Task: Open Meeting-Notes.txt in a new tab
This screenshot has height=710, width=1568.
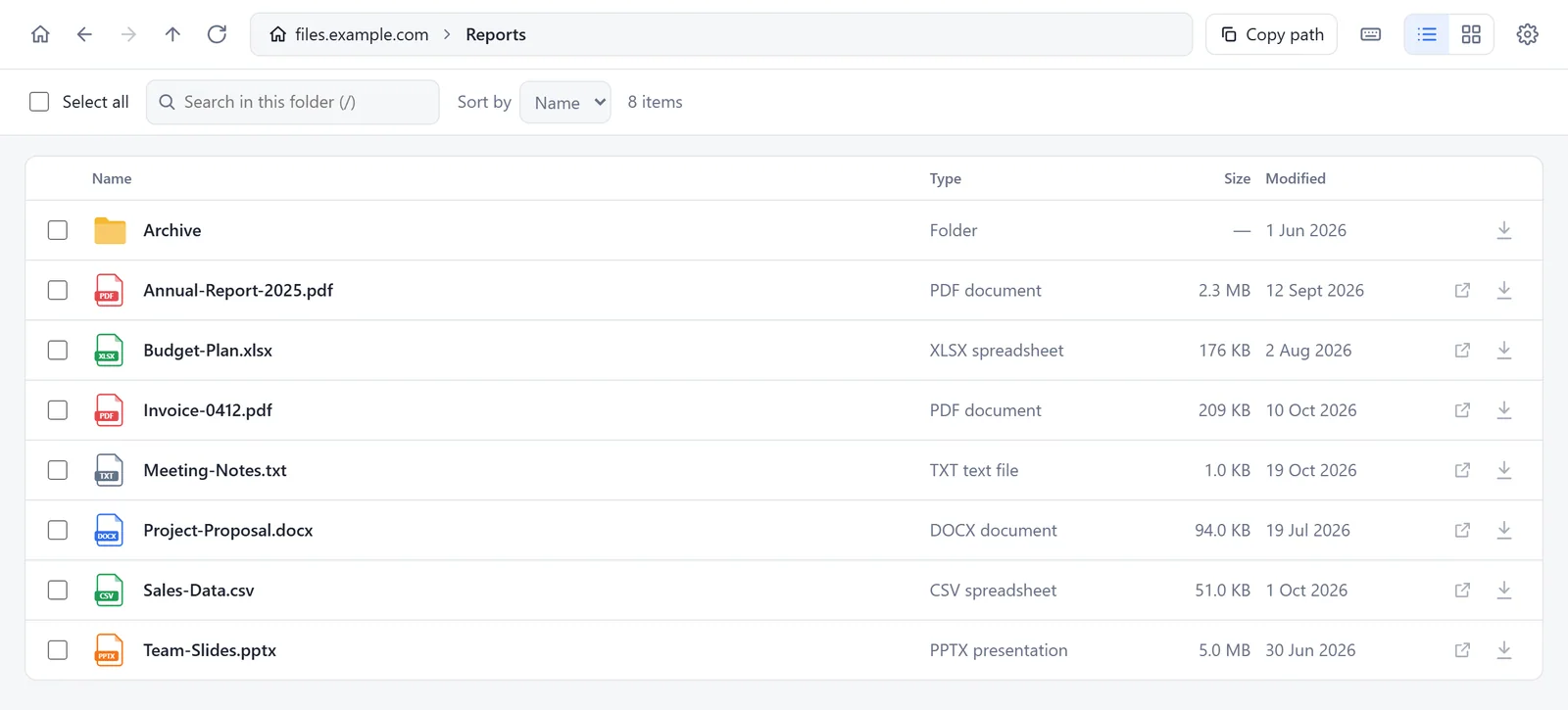Action: (1462, 470)
